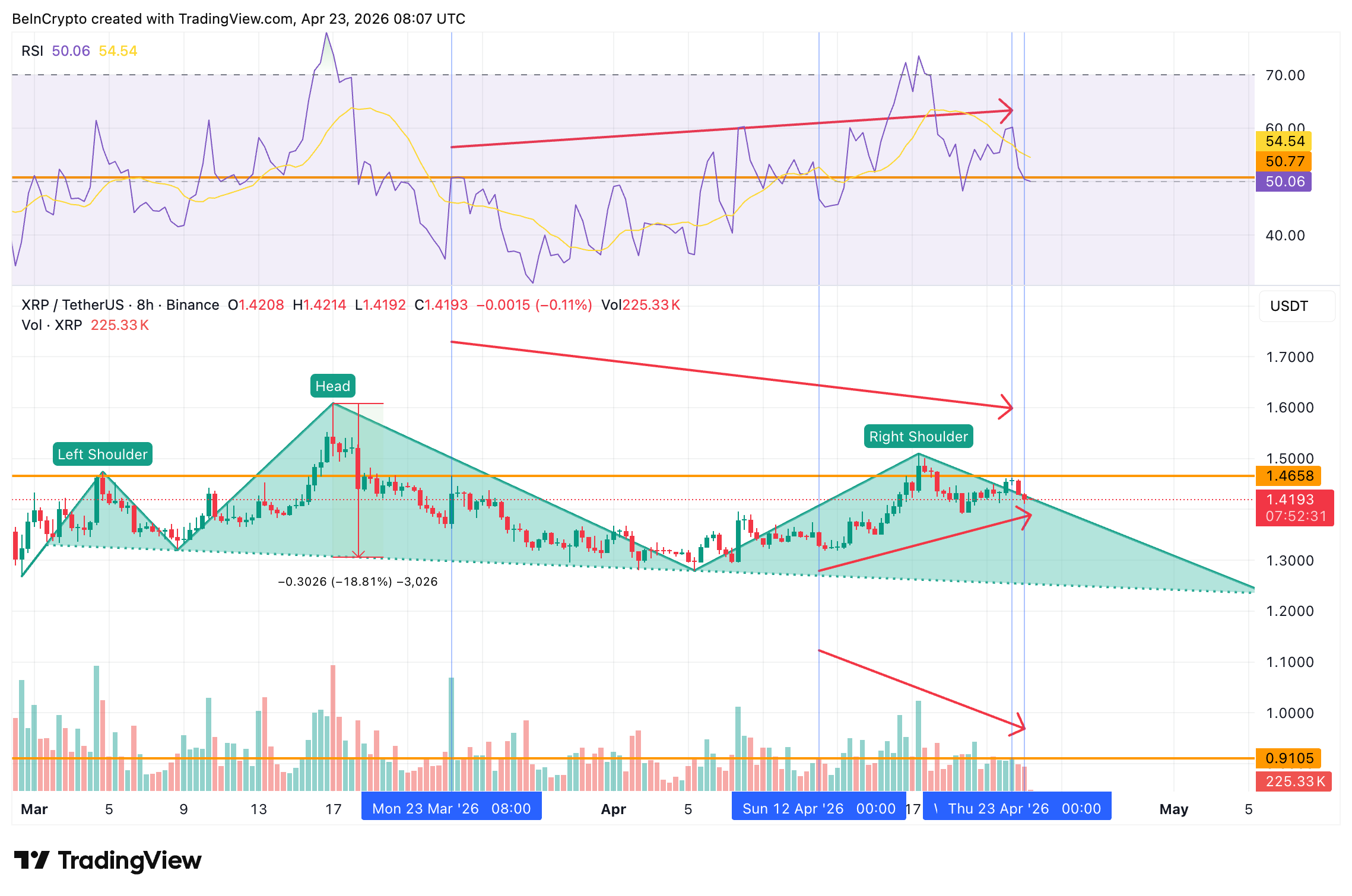Click the TradingView logo at bottom left
The image size is (1352, 896).
[107, 860]
